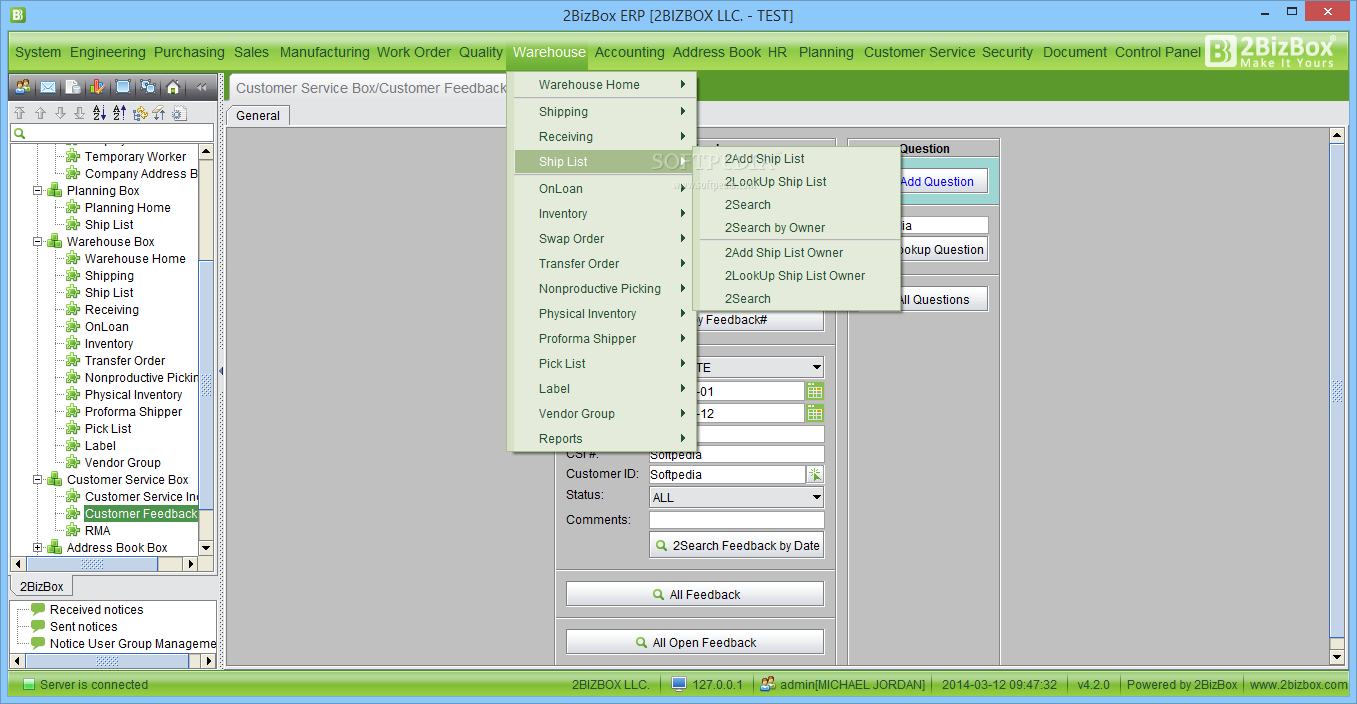Expand the Pick List submenu in Warehouse menu

pos(604,363)
